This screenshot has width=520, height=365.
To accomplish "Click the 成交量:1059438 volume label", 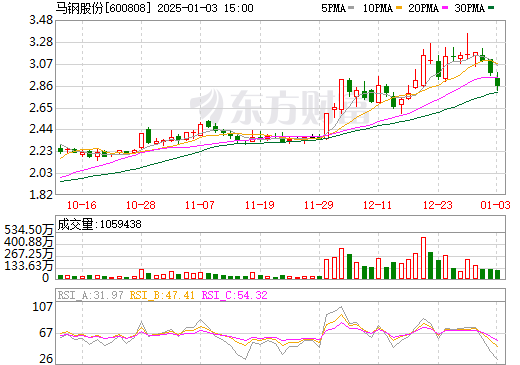I will tap(99, 224).
